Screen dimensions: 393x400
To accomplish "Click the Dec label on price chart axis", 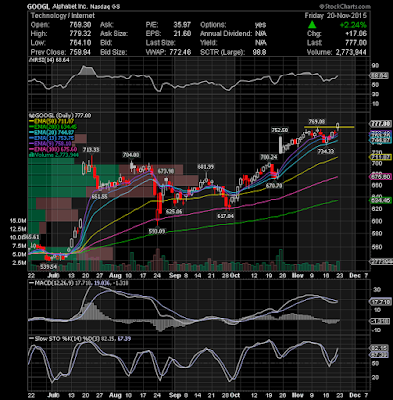I will point(356,276).
